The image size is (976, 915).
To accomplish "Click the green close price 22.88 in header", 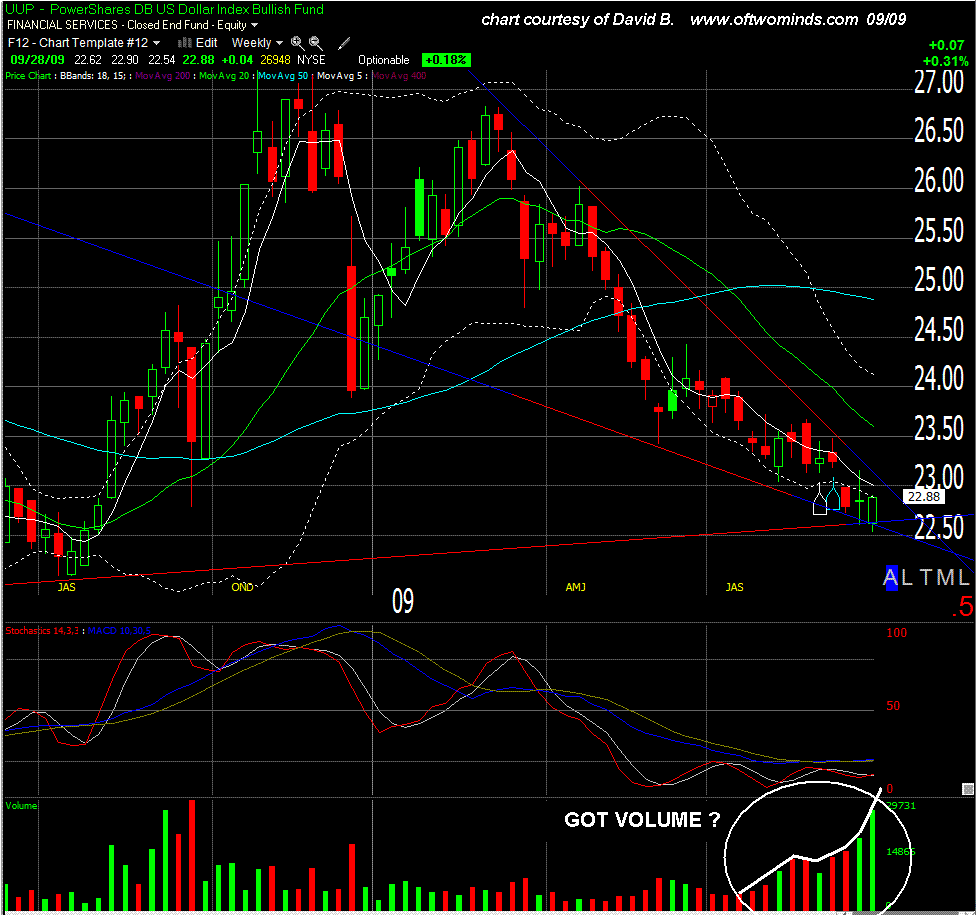I will 199,60.
